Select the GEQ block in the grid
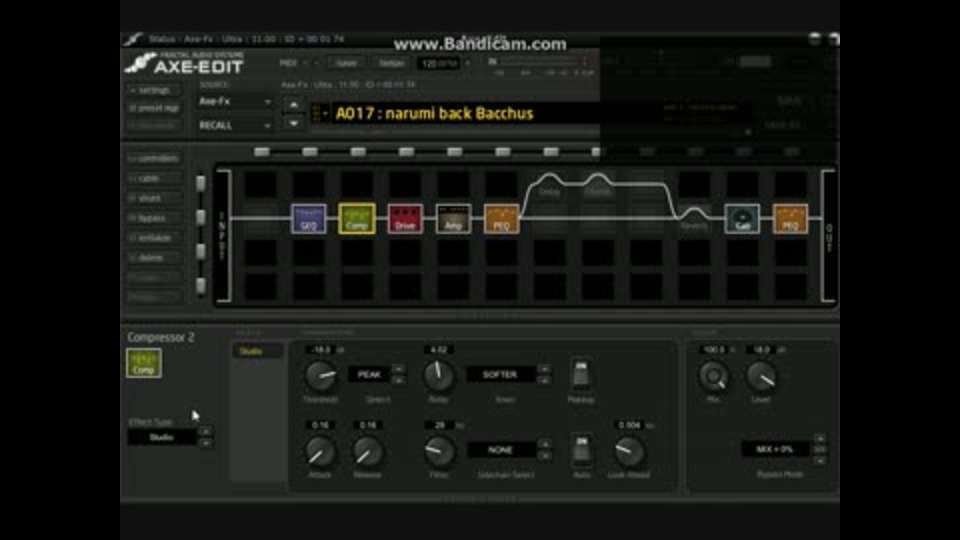This screenshot has height=540, width=960. point(309,219)
